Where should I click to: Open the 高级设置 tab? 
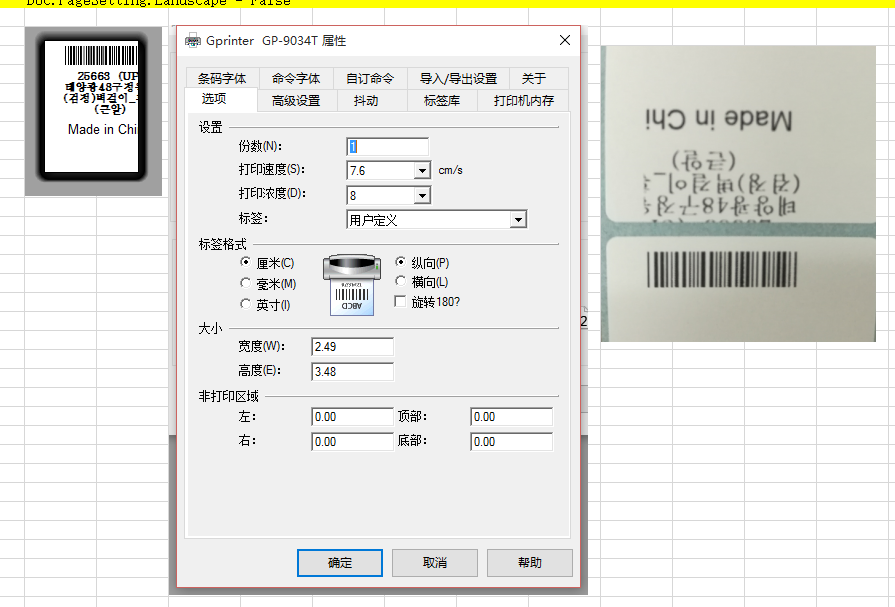click(296, 101)
